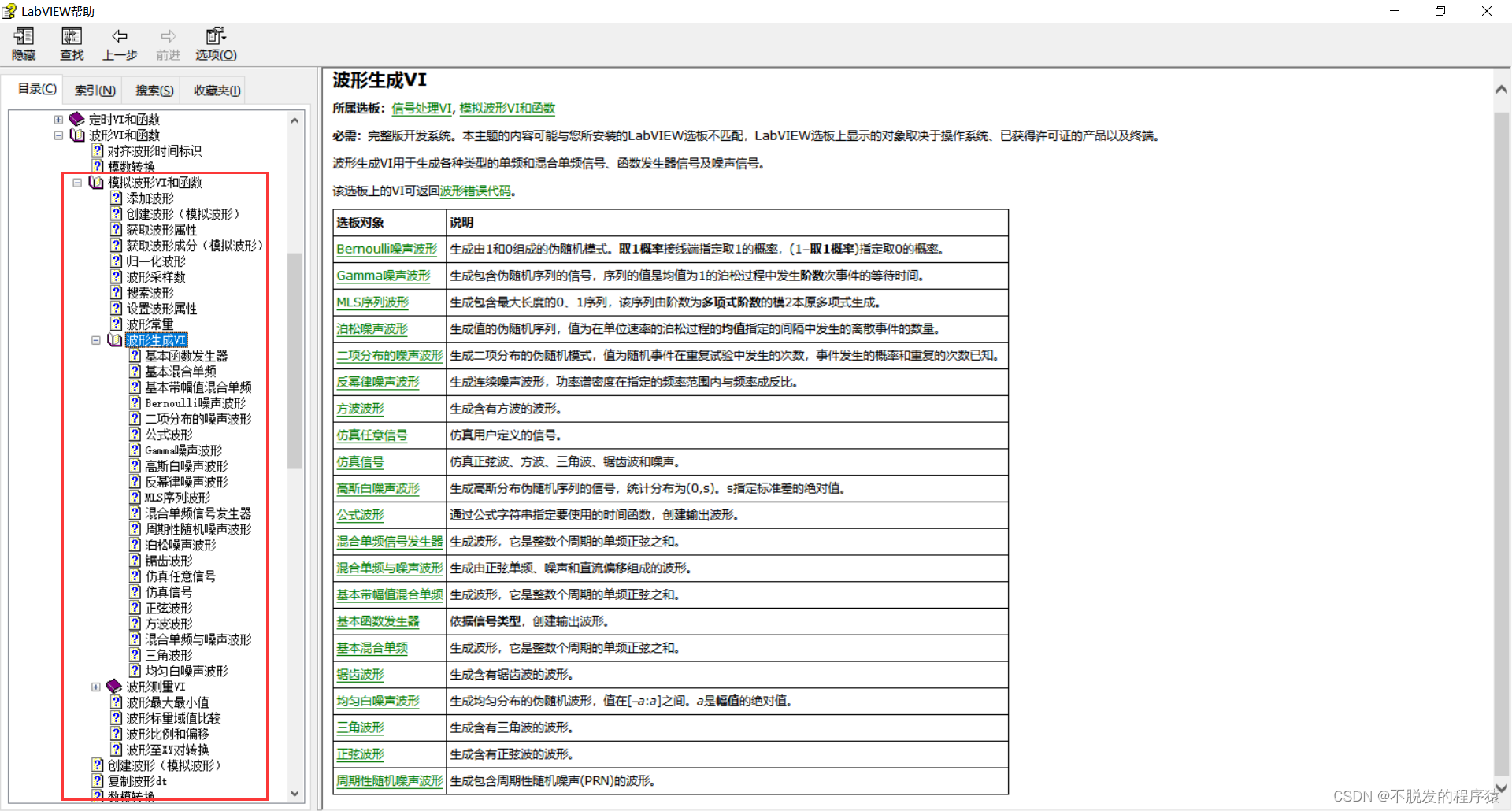Image resolution: width=1512 pixels, height=811 pixels.
Task: Click the help page icon beside 三角波形
Action: (x=135, y=654)
